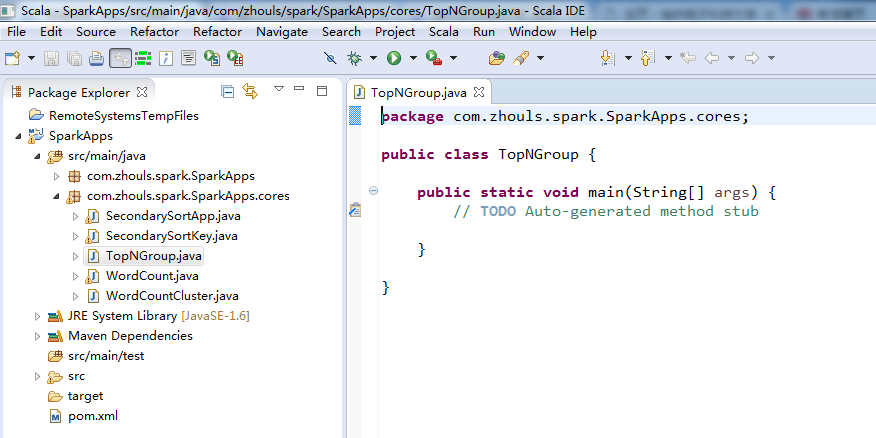The height and width of the screenshot is (438, 876).
Task: Open the Package Explorer view menu triangle
Action: (279, 89)
